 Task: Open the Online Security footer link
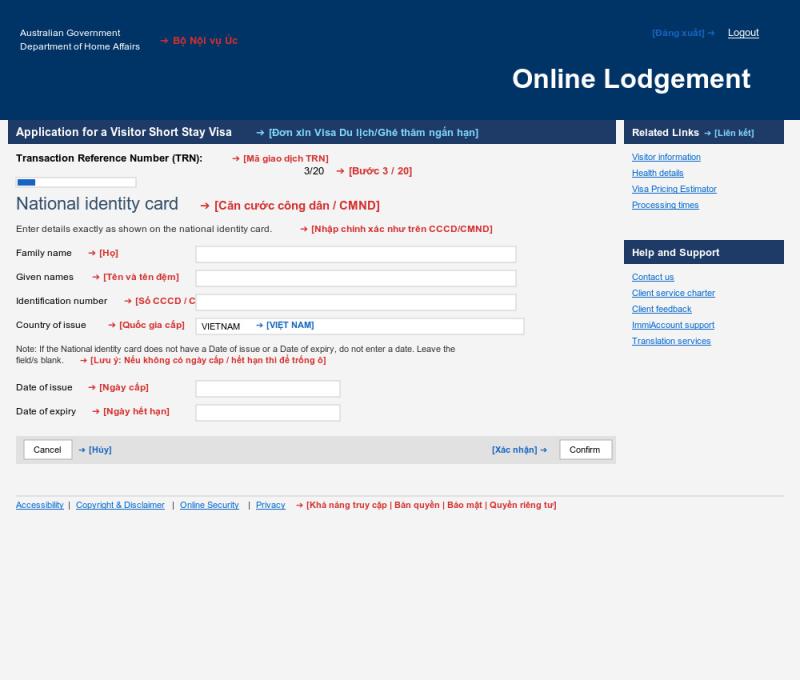click(x=209, y=505)
